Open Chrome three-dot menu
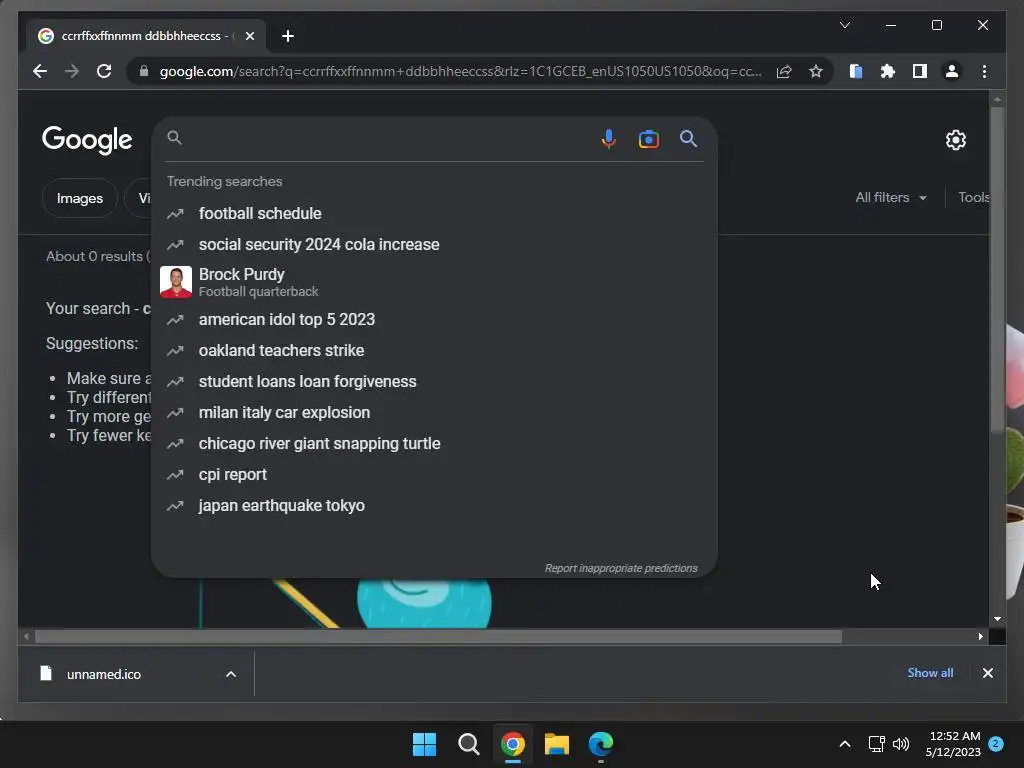Viewport: 1024px width, 768px height. click(x=984, y=71)
